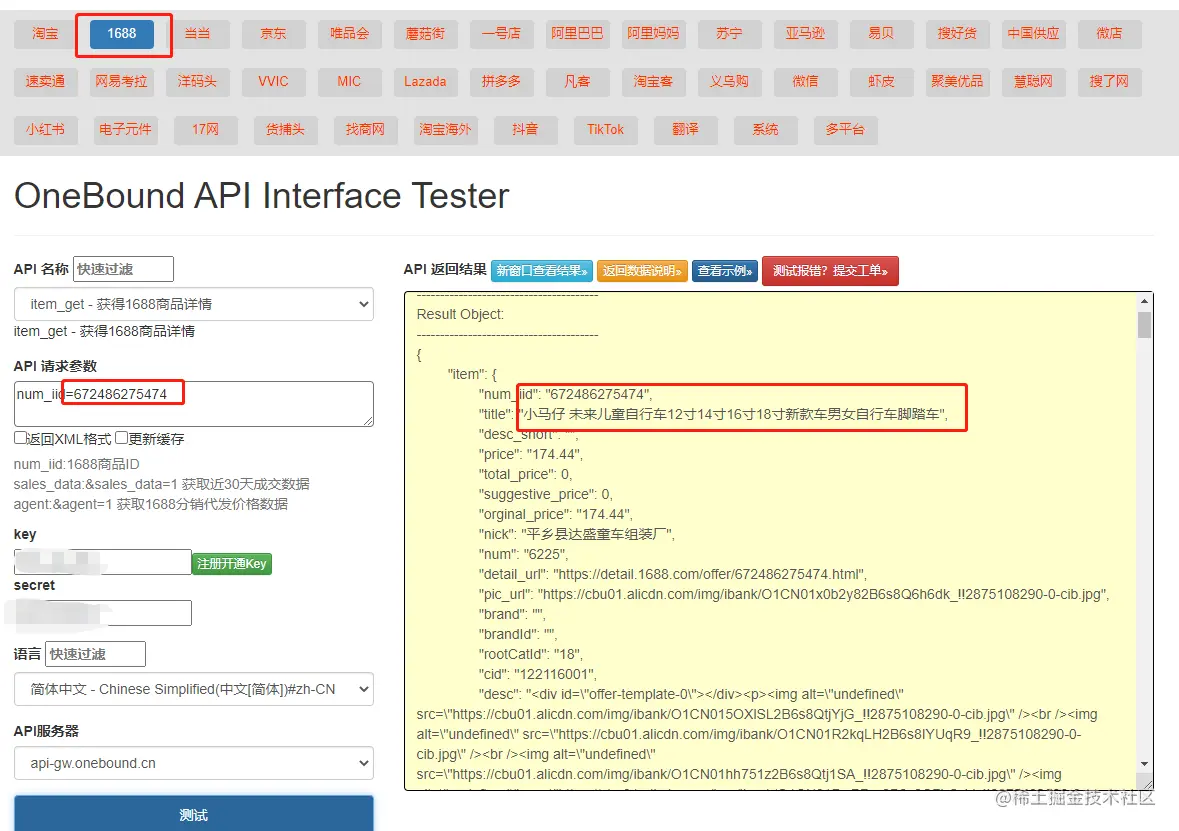Click result panel scroll-up arrow
1179x831 pixels.
pyautogui.click(x=1144, y=301)
